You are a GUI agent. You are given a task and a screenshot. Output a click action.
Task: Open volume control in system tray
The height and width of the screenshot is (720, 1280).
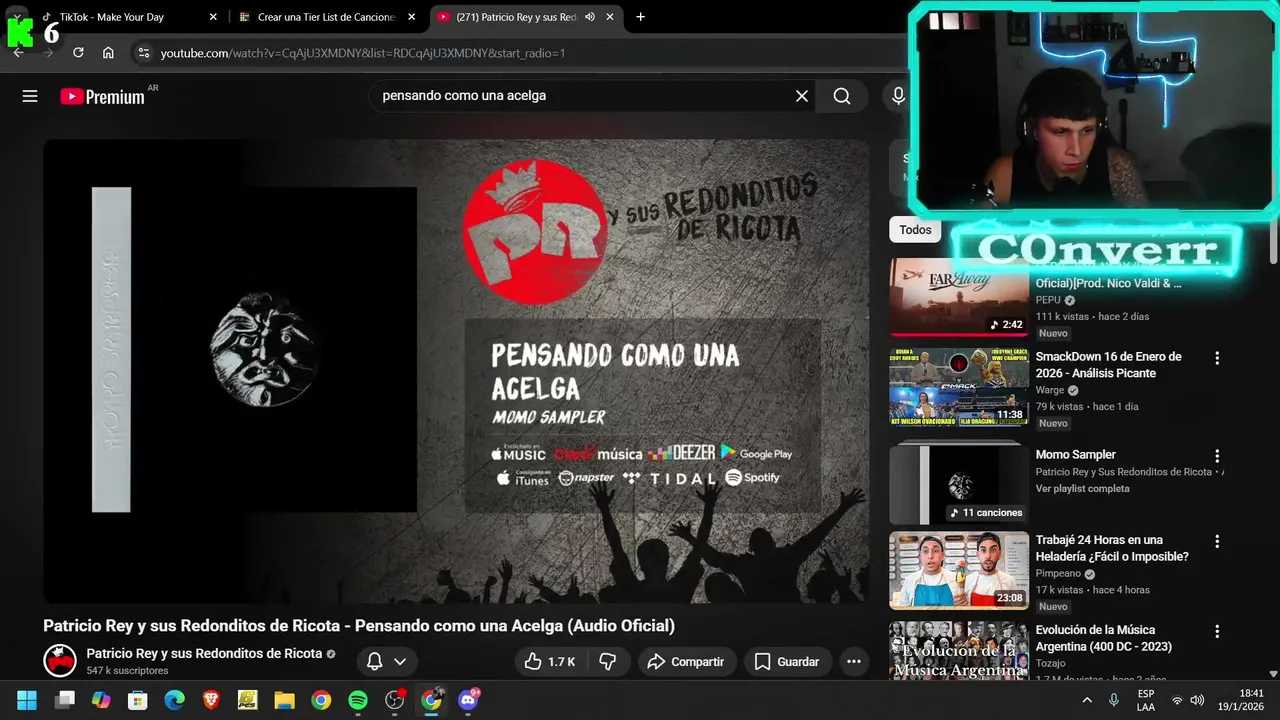click(x=1197, y=700)
